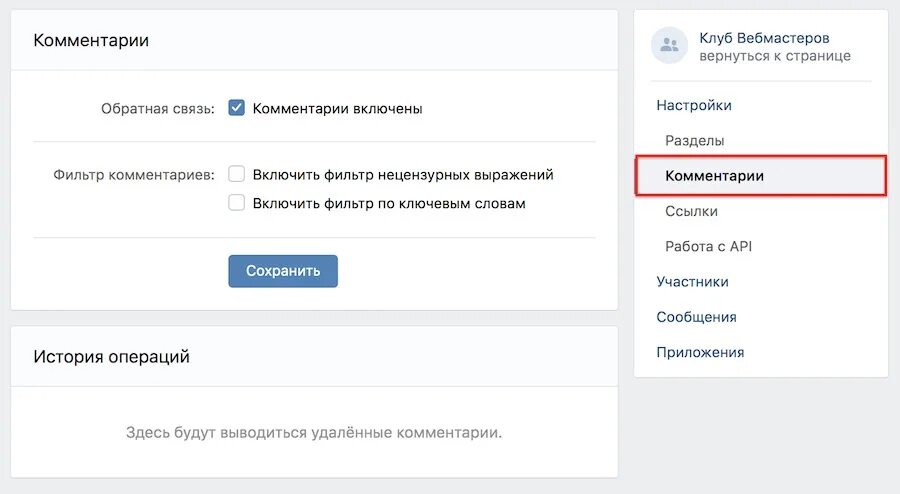Click the label Комментарии включены
Screen dimensions: 900x494
point(338,108)
